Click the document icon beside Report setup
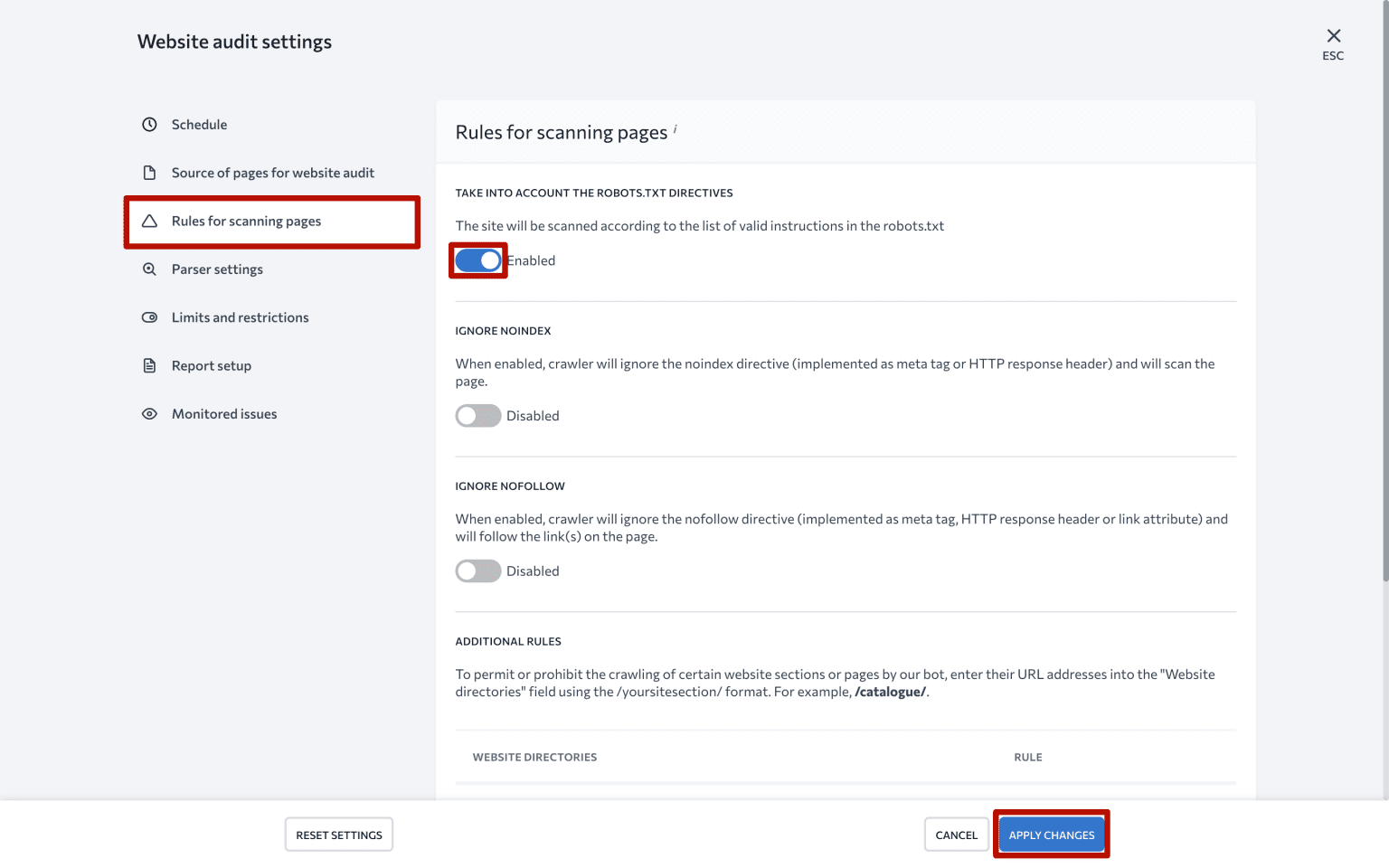This screenshot has height=868, width=1389. pyautogui.click(x=149, y=365)
